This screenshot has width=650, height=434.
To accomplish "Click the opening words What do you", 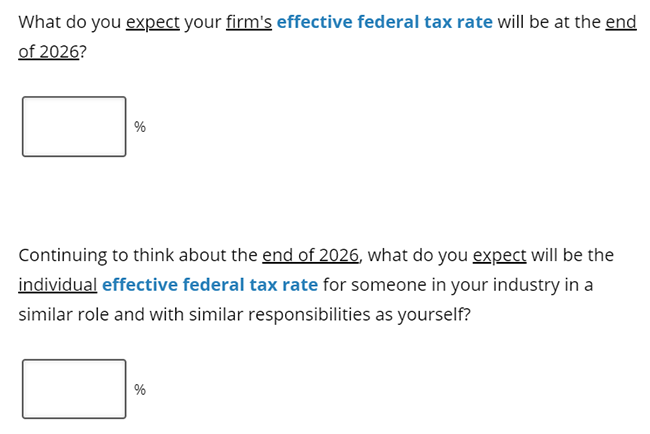I will [x=70, y=23].
